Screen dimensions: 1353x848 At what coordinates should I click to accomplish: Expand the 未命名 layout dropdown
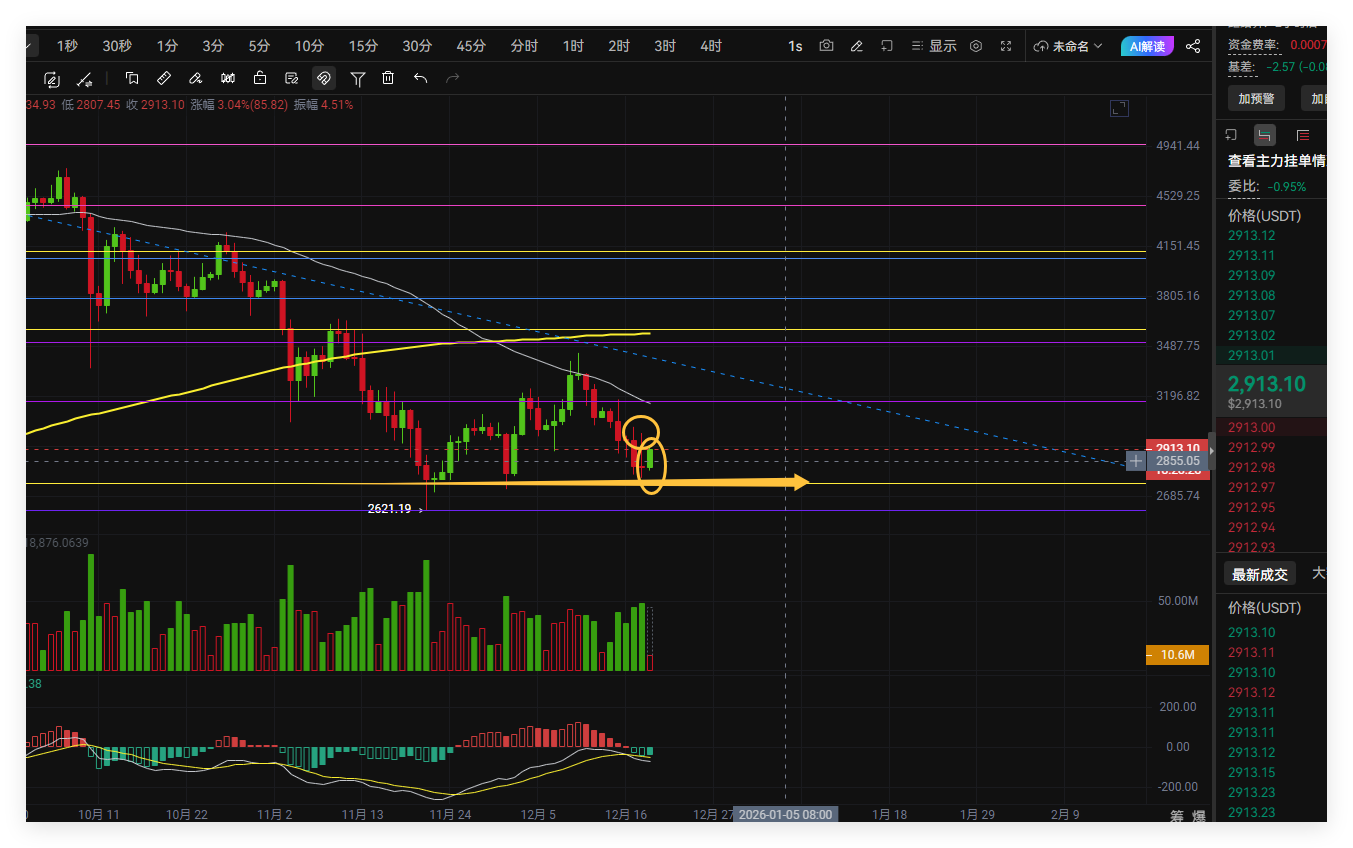coord(1068,46)
